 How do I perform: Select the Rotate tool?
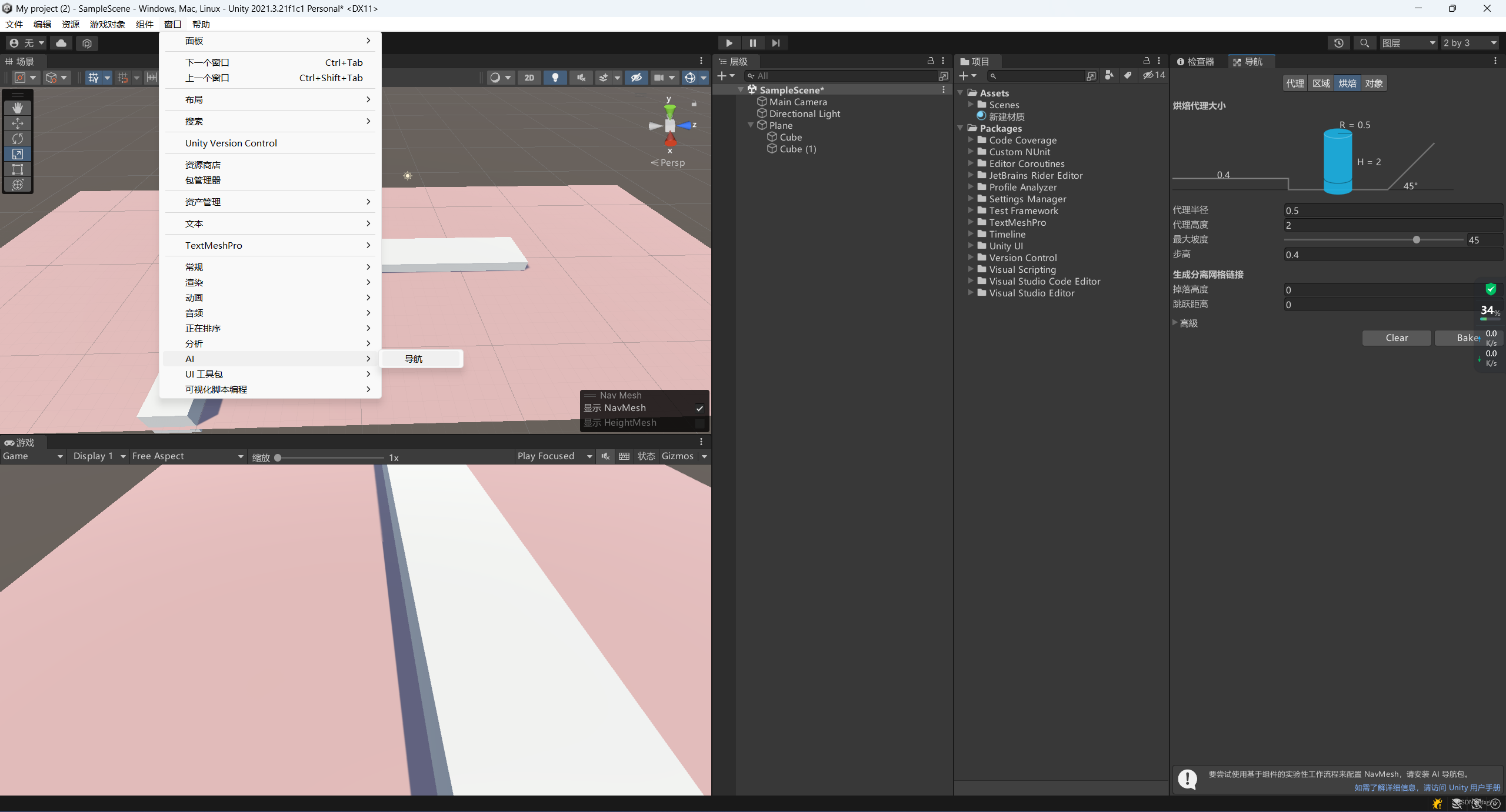(x=18, y=138)
